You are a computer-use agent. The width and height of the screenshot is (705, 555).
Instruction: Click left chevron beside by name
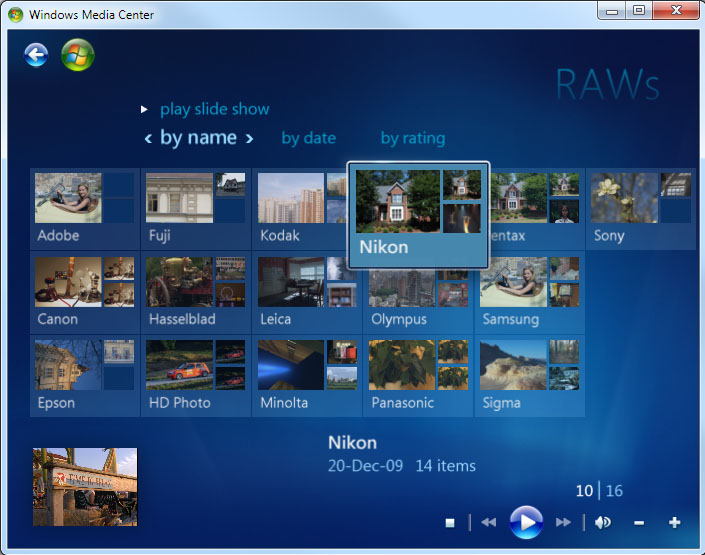(x=148, y=138)
